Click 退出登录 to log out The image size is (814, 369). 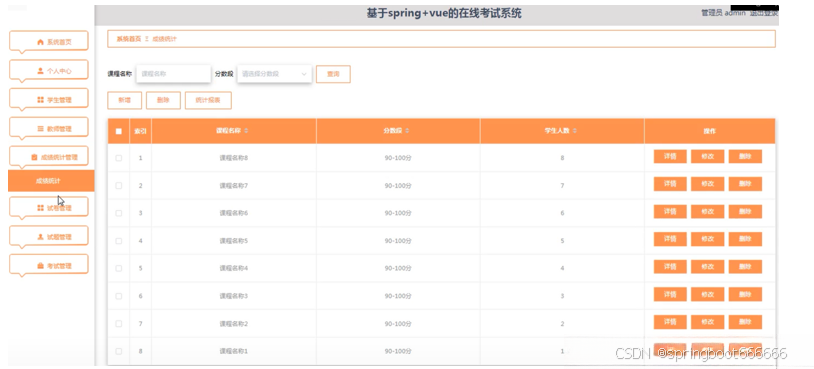click(764, 13)
